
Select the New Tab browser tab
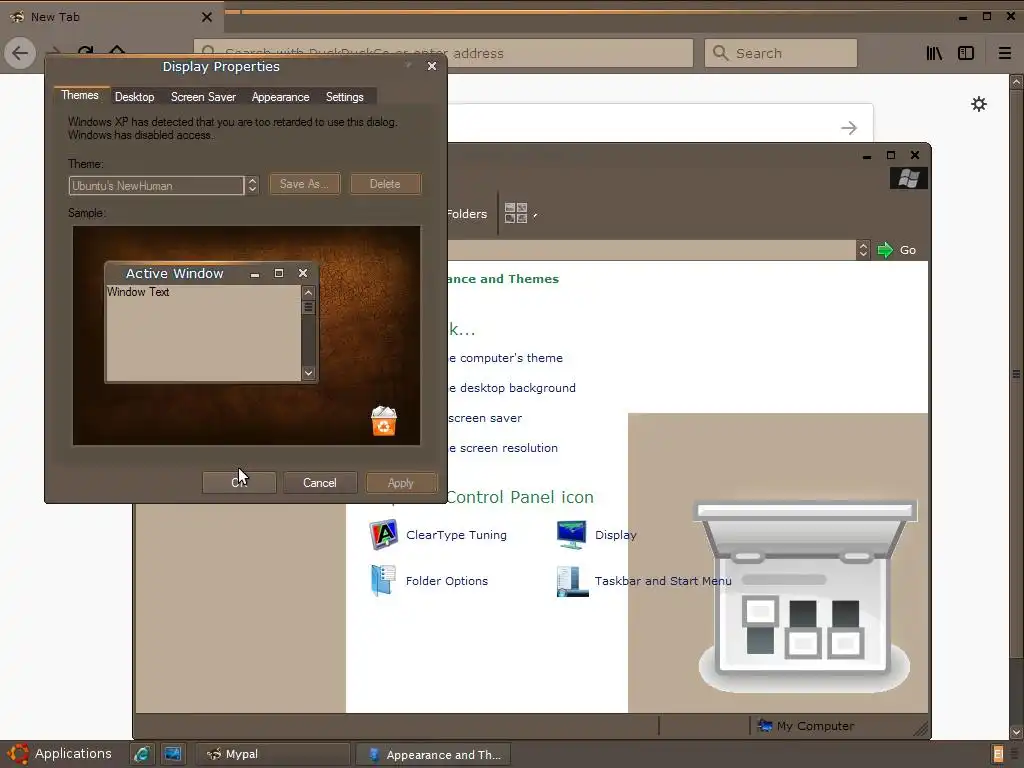point(111,17)
